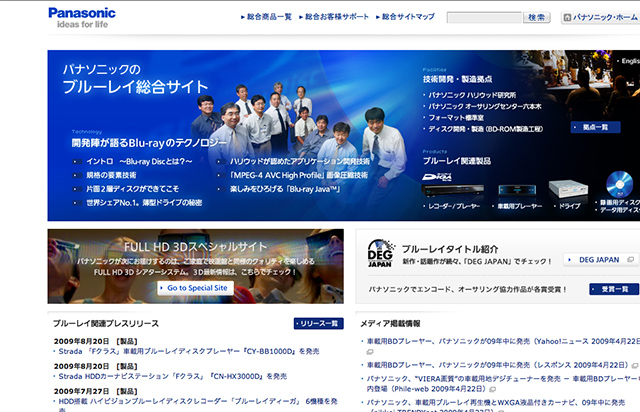Go to パナソニック・ホーム button
Viewport: 640px width, 412px height.
coord(600,18)
